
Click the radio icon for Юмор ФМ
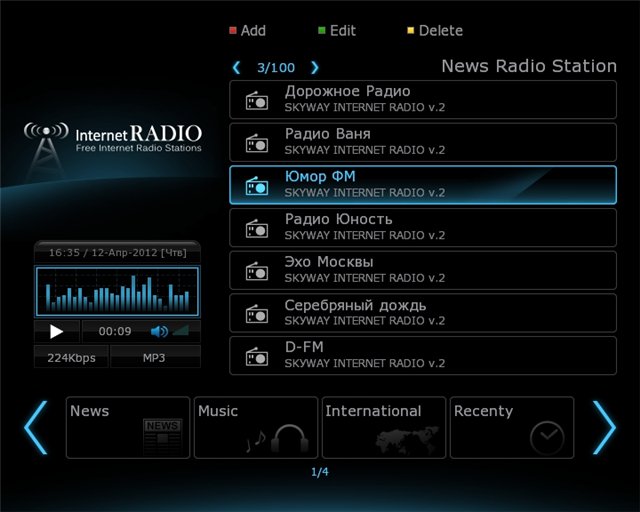tap(257, 186)
